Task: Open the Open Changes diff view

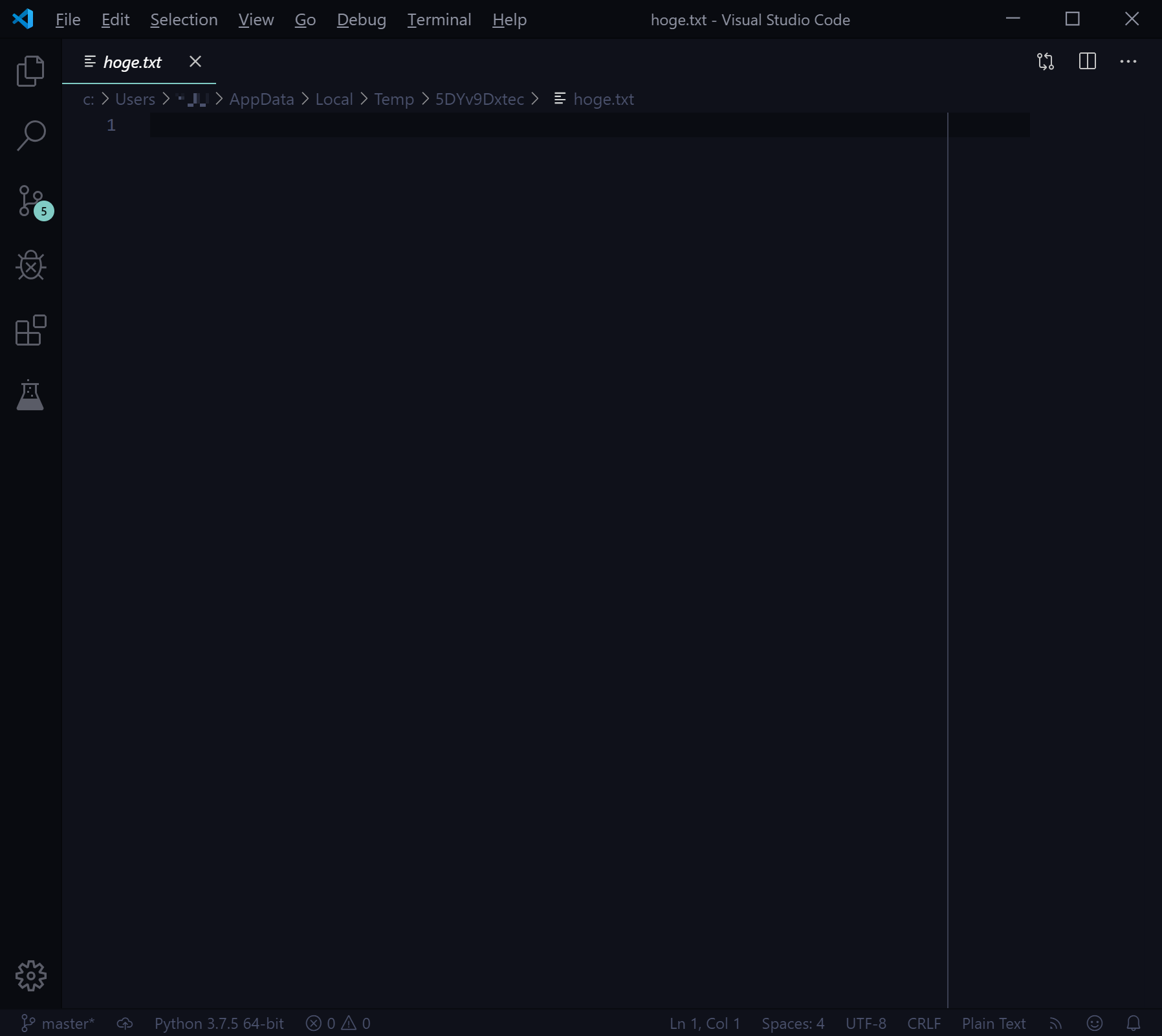Action: 1045,61
